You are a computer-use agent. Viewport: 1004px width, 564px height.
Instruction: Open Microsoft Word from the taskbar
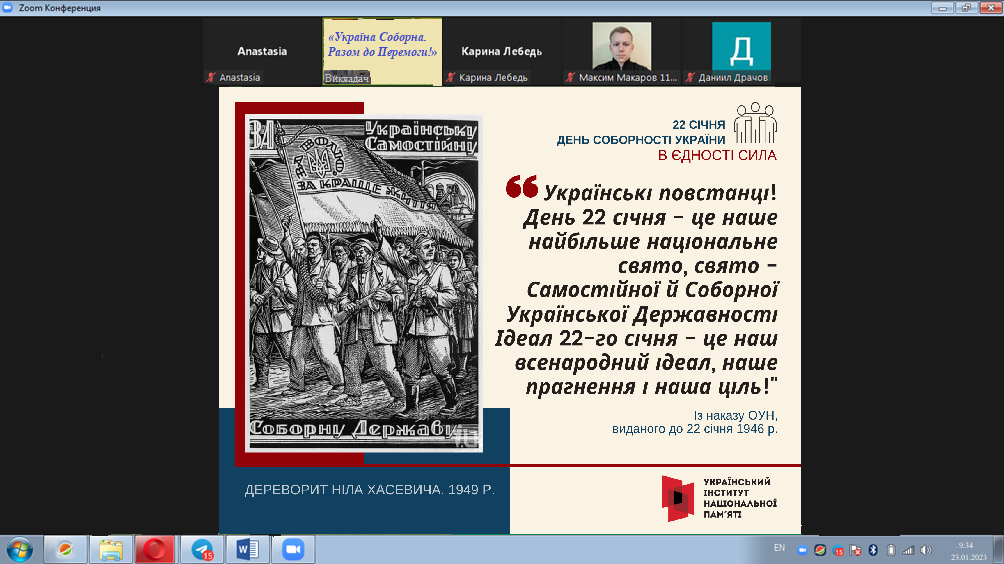coord(247,550)
